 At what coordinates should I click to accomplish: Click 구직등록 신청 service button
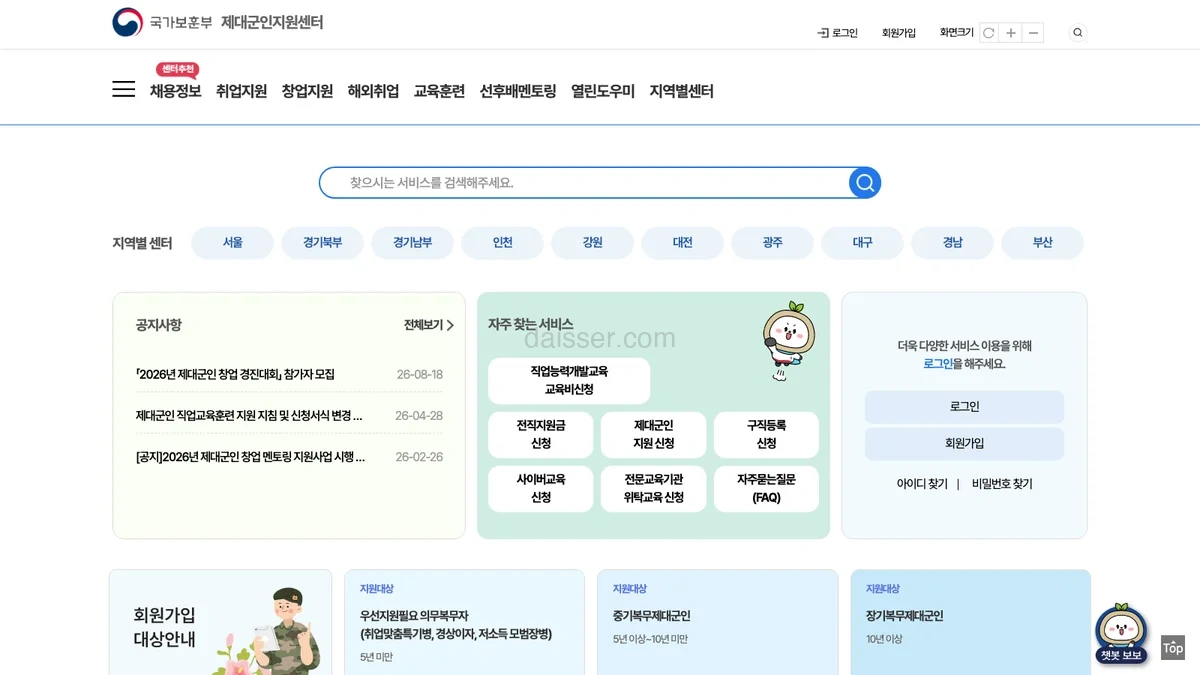point(766,435)
